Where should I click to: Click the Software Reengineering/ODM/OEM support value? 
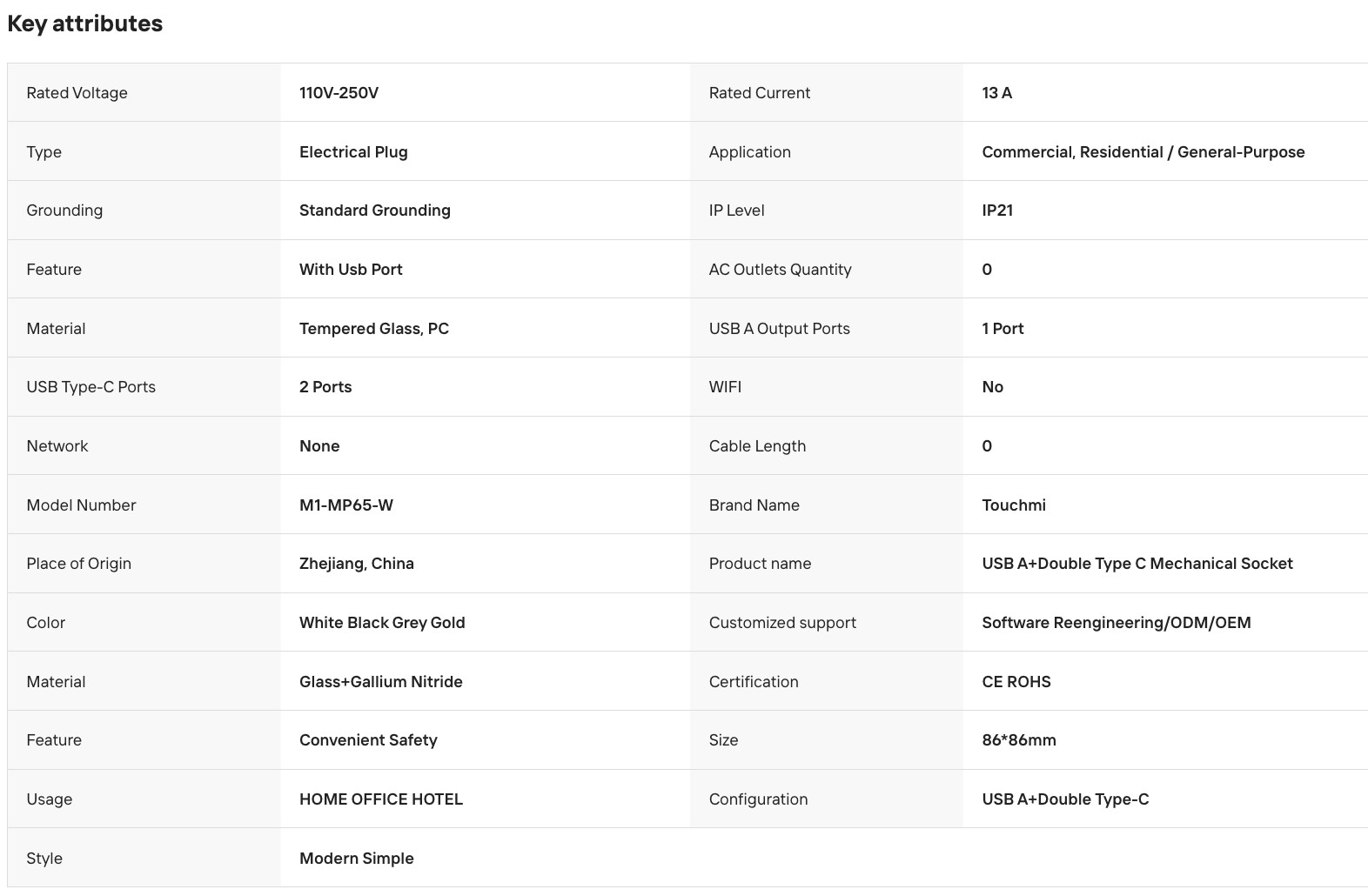1116,623
